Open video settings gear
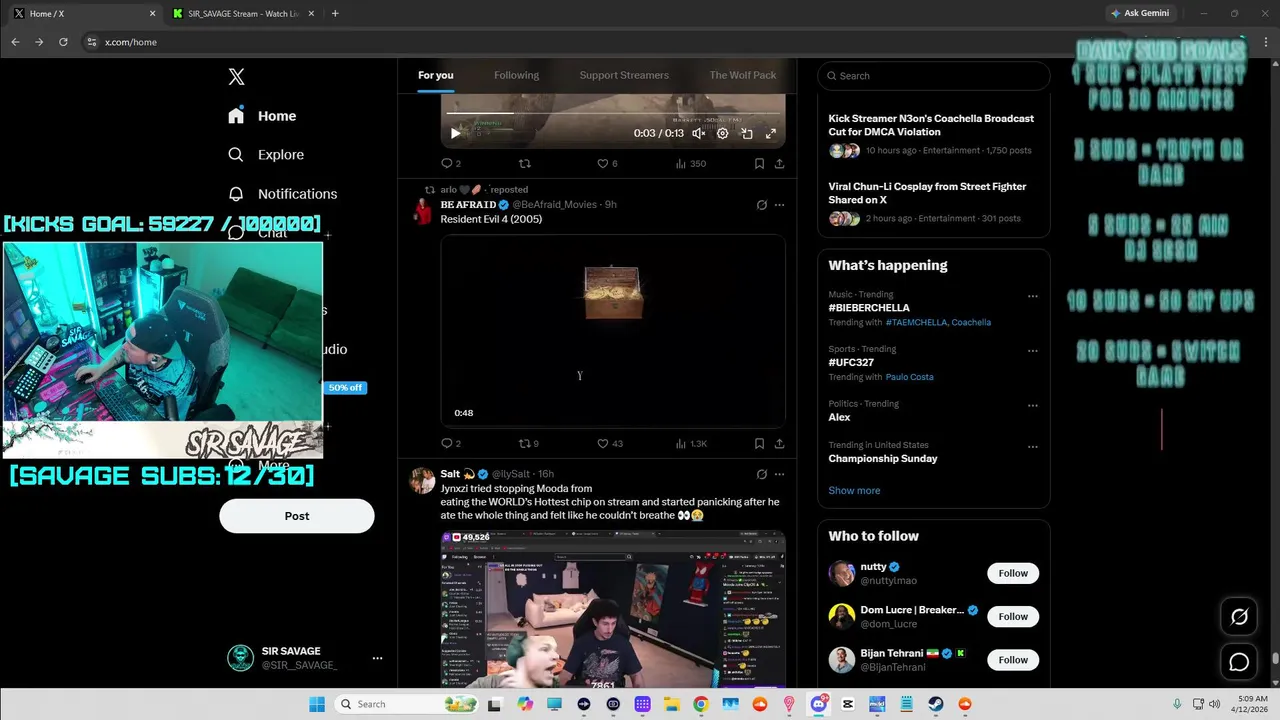 [723, 133]
